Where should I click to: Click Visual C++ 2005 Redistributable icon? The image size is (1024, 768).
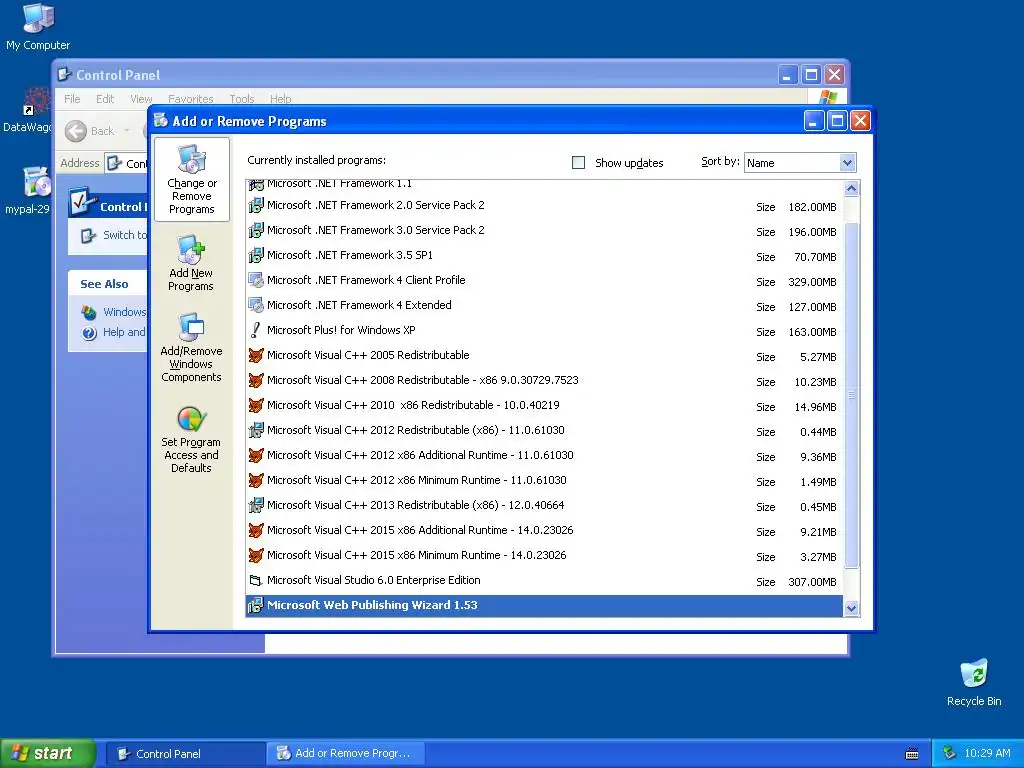256,355
